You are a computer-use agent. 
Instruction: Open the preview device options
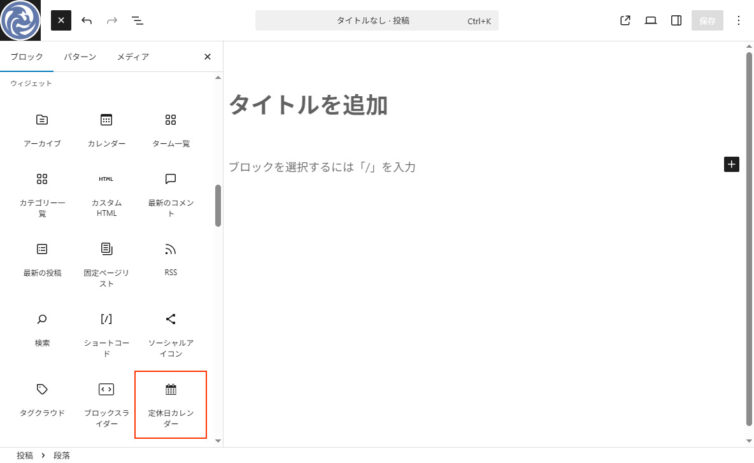pyautogui.click(x=651, y=20)
